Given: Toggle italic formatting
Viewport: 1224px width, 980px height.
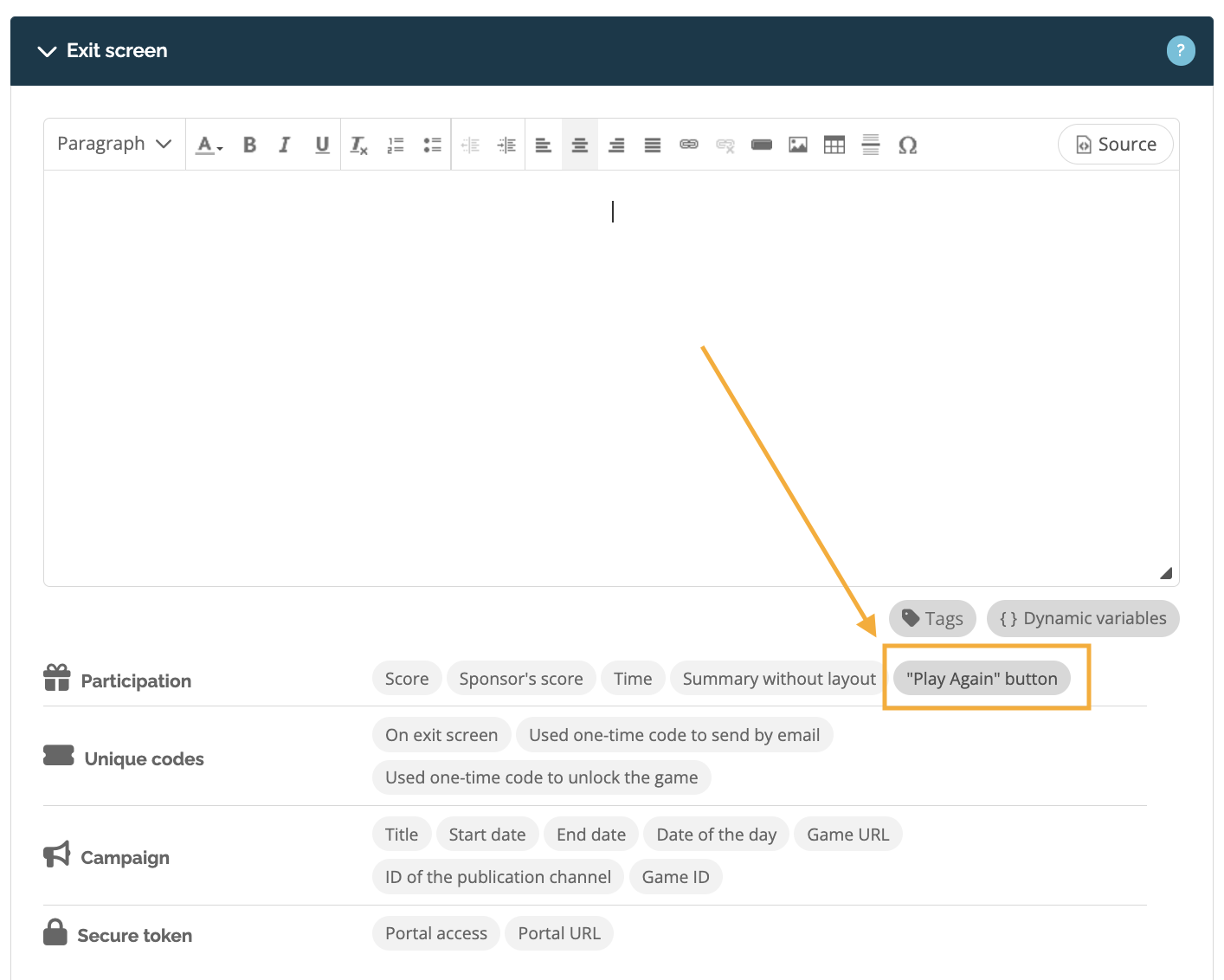Looking at the screenshot, I should click(x=285, y=145).
